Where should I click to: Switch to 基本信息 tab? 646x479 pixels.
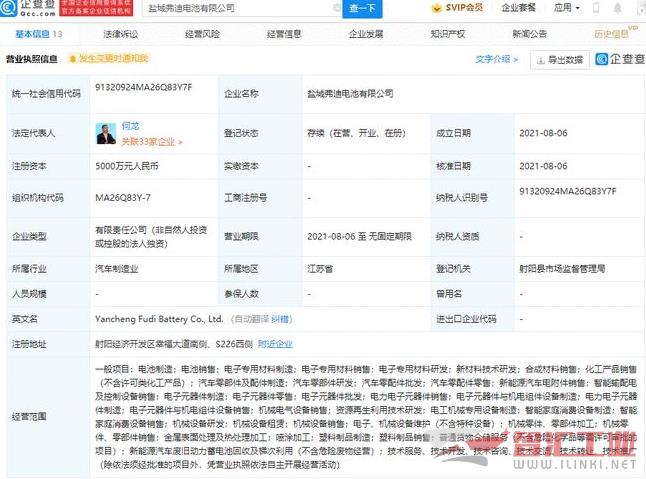tap(38, 34)
